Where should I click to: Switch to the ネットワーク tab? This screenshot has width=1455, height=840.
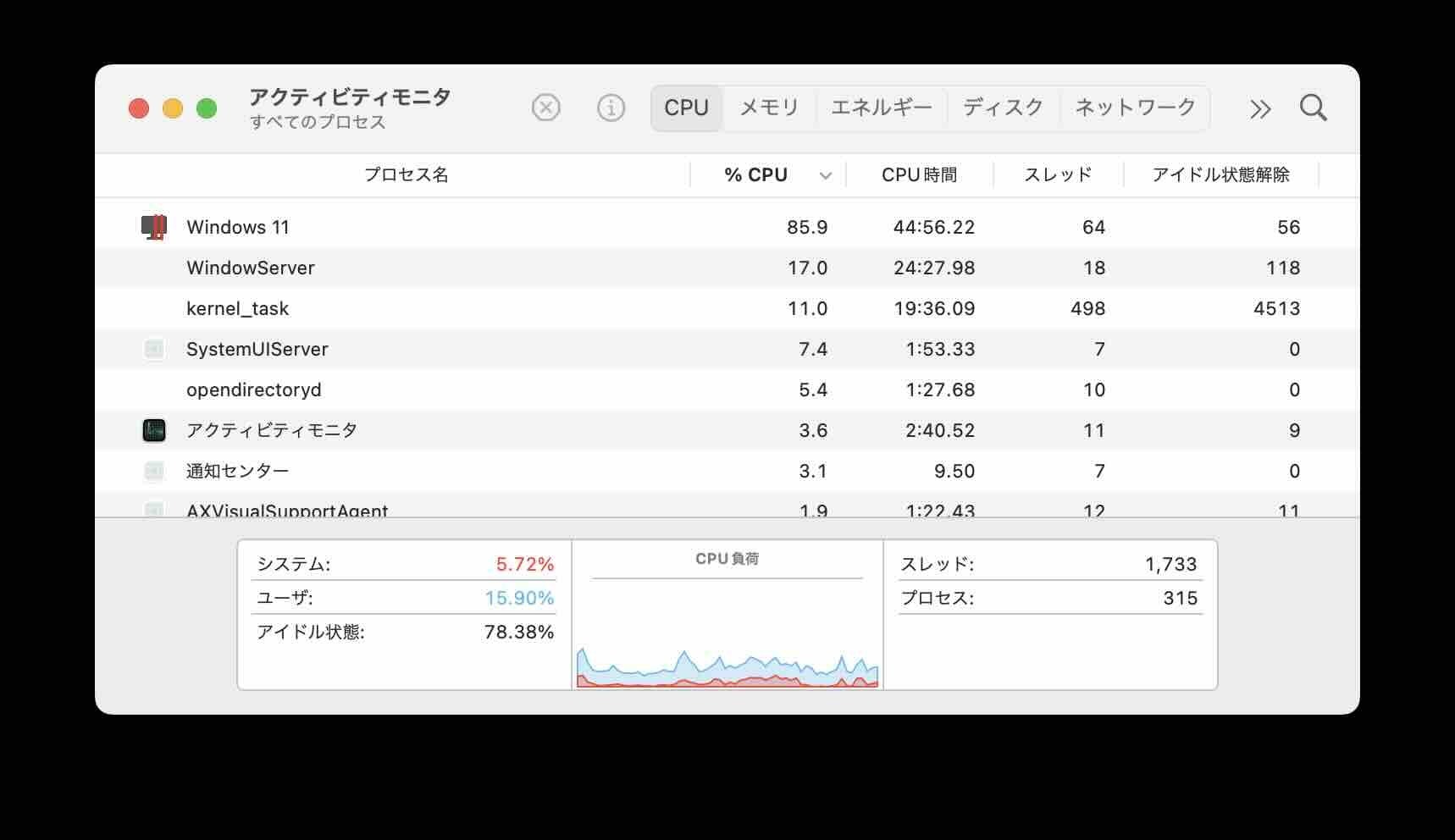coord(1135,108)
